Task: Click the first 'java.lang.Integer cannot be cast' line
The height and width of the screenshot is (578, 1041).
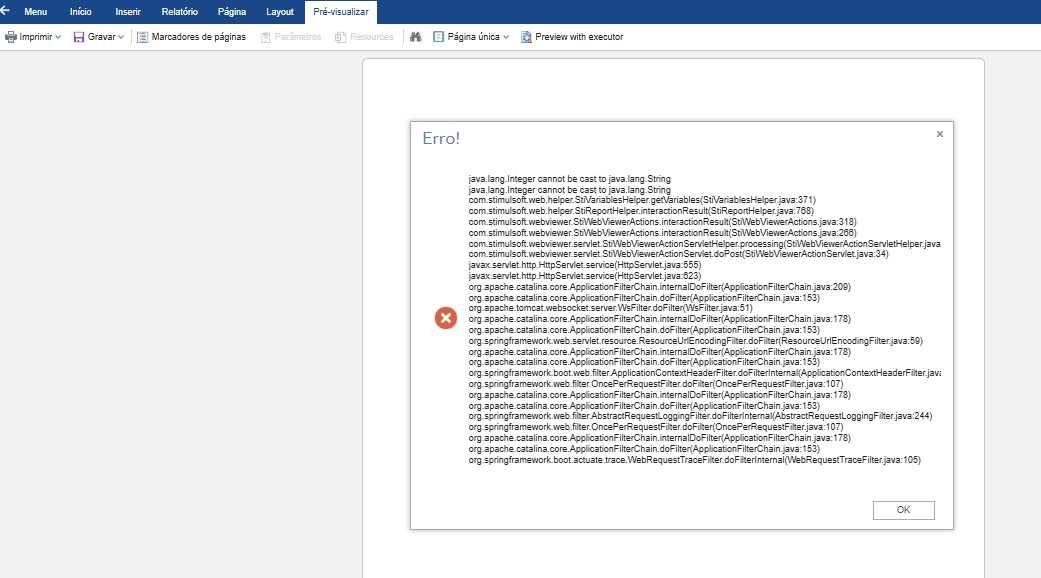Action: (x=570, y=179)
